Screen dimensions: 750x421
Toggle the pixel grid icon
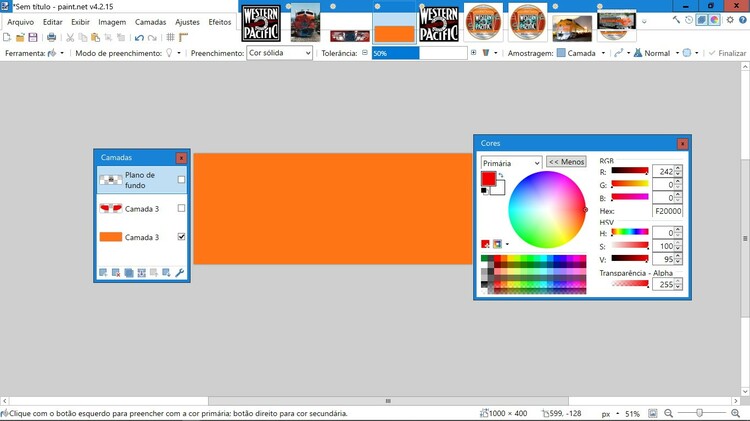pyautogui.click(x=170, y=37)
